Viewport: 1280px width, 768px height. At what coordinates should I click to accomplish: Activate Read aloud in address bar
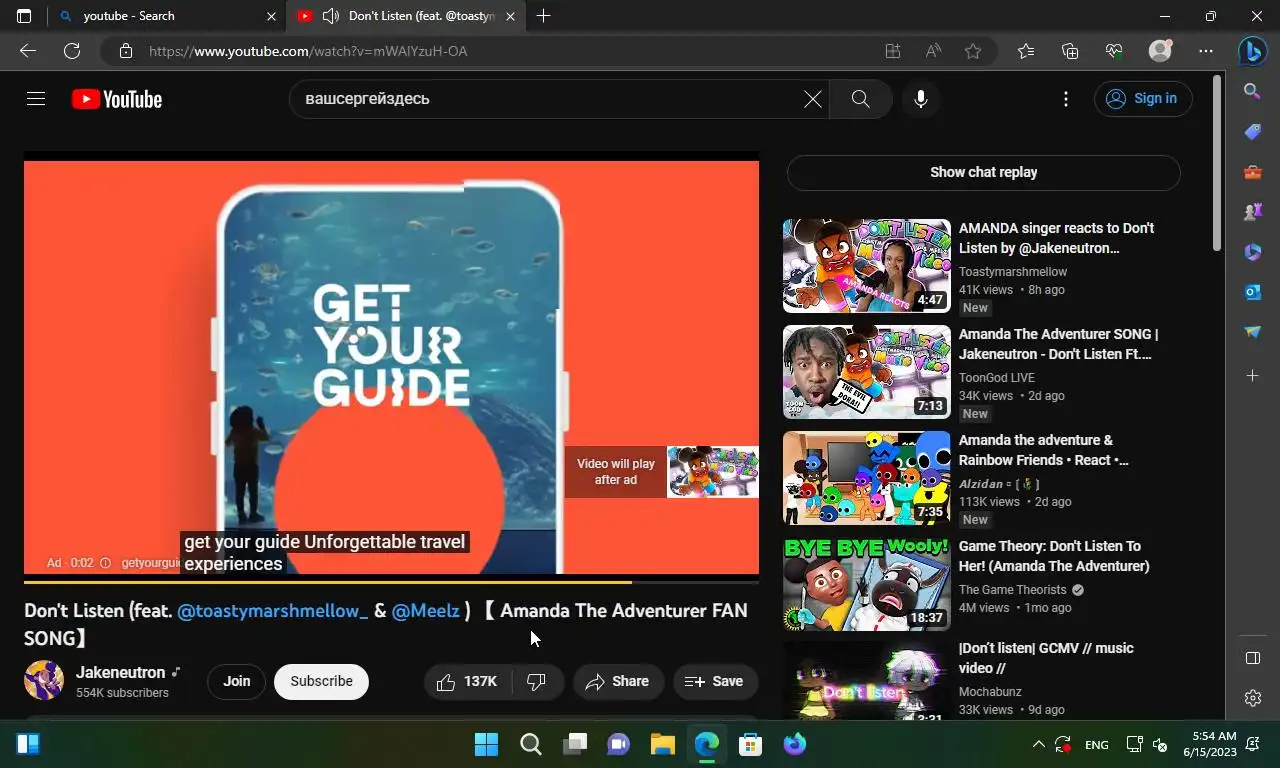(x=933, y=51)
